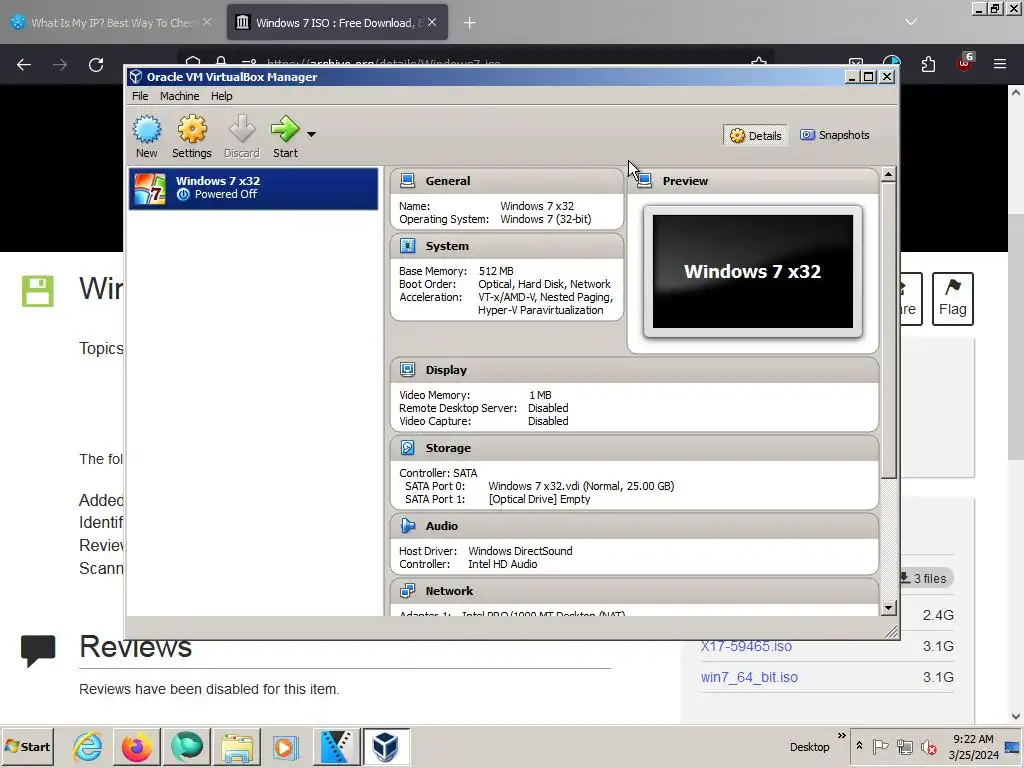This screenshot has height=768, width=1024.
Task: Switch to the Snapshots view
Action: point(835,135)
